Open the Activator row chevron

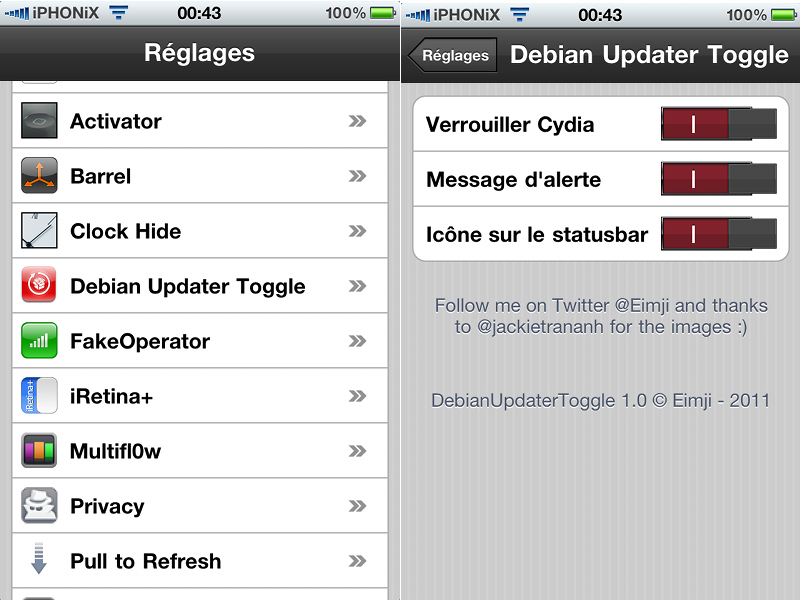357,121
